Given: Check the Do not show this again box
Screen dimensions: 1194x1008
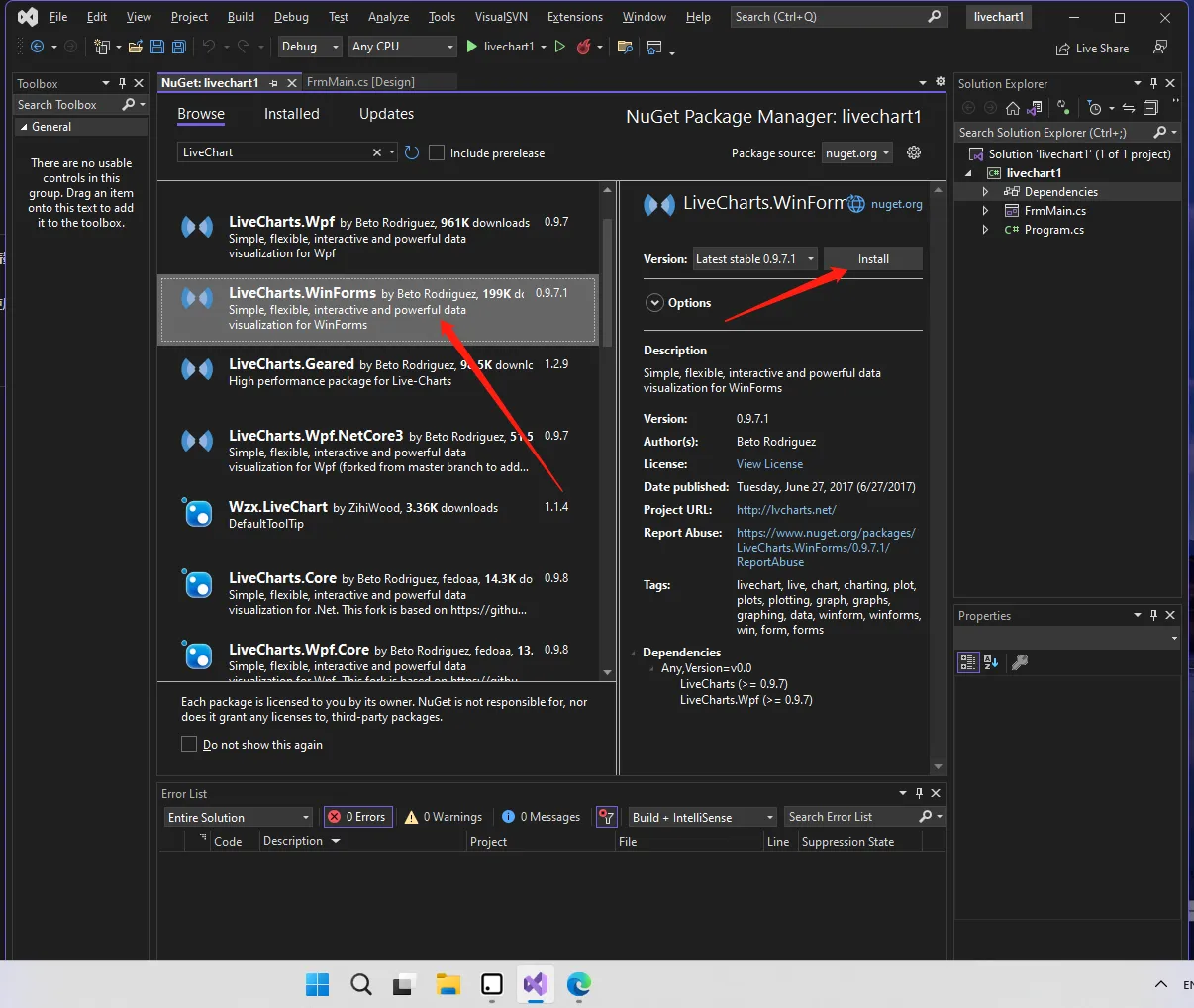Looking at the screenshot, I should 189,744.
